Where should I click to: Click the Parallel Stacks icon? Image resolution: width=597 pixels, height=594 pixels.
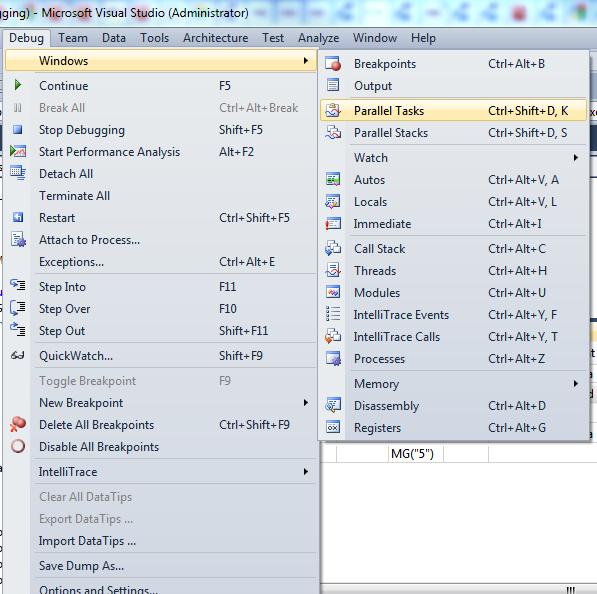[333, 133]
